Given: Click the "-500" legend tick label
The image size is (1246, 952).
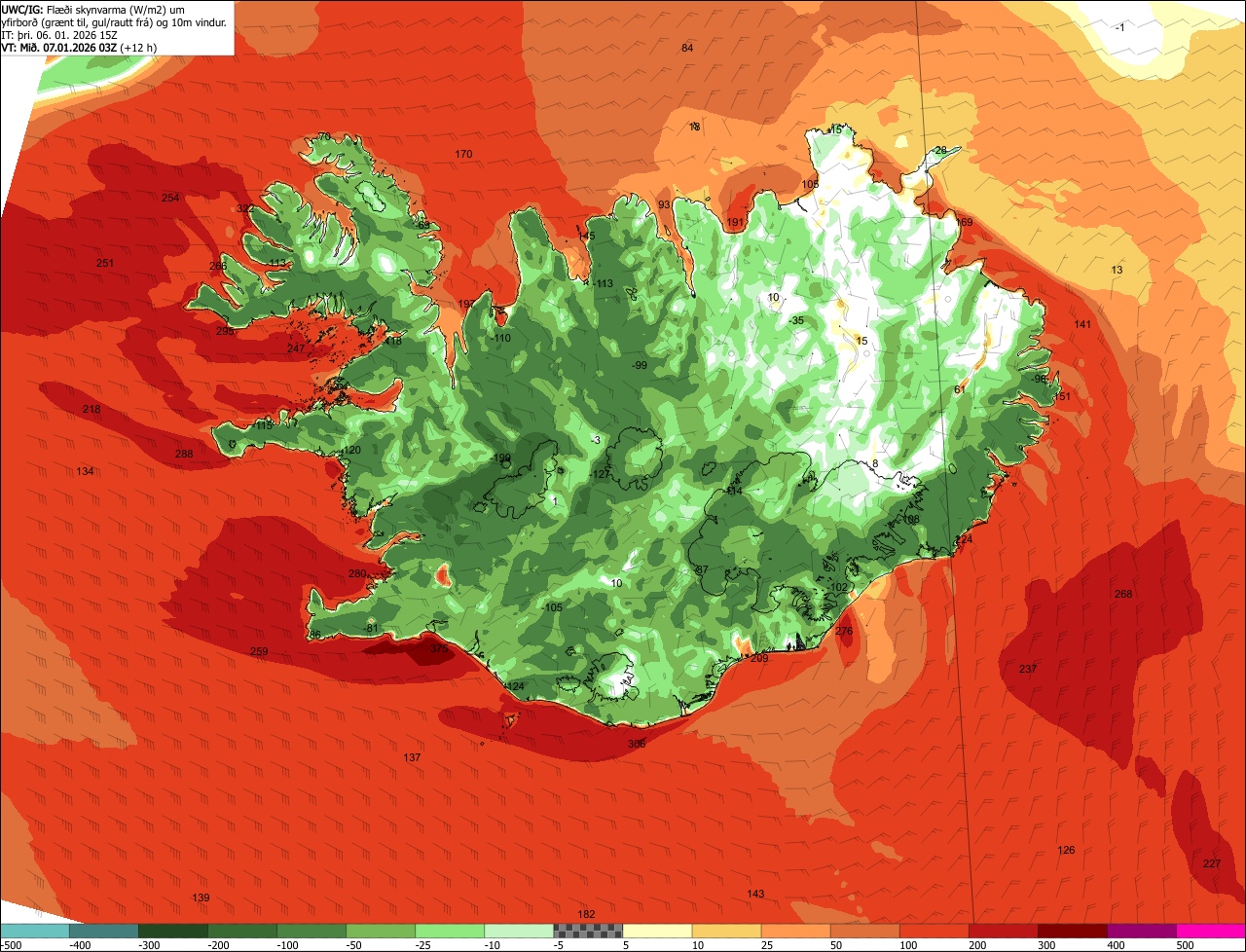Looking at the screenshot, I should 12,944.
